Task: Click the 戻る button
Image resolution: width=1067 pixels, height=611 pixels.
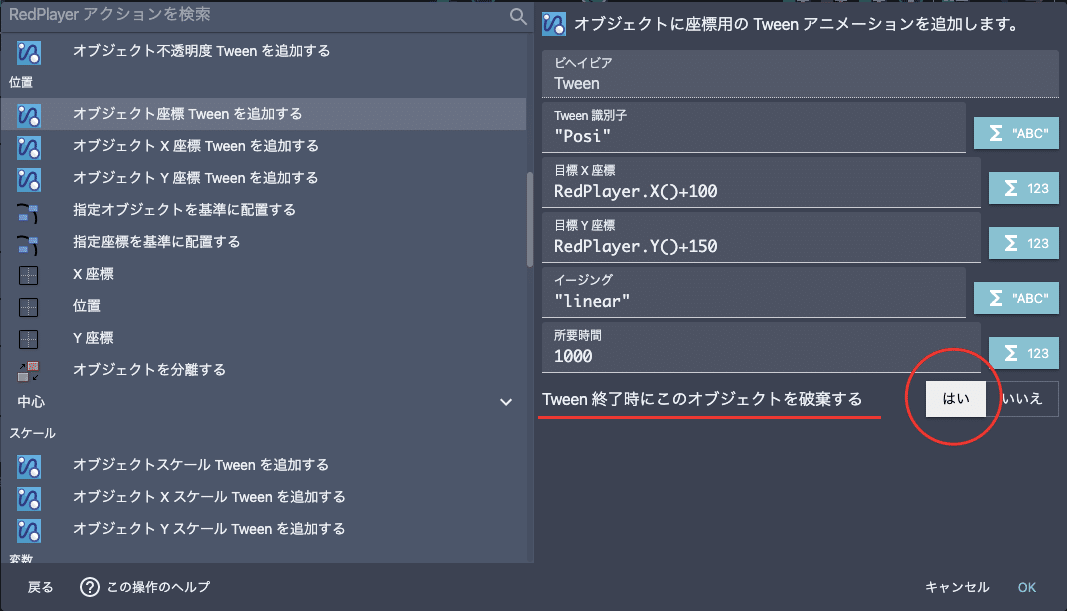Action: 39,587
